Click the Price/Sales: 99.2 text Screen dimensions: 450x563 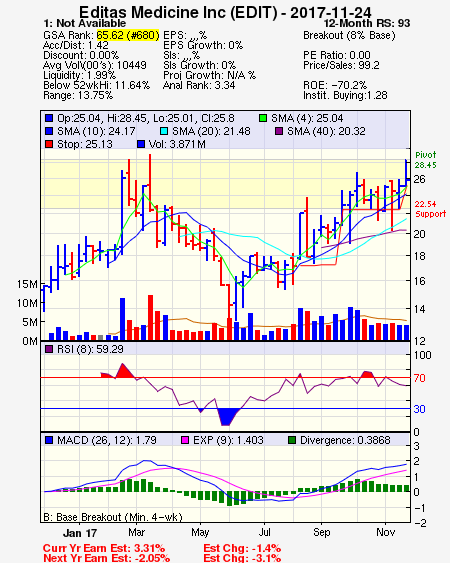point(341,65)
